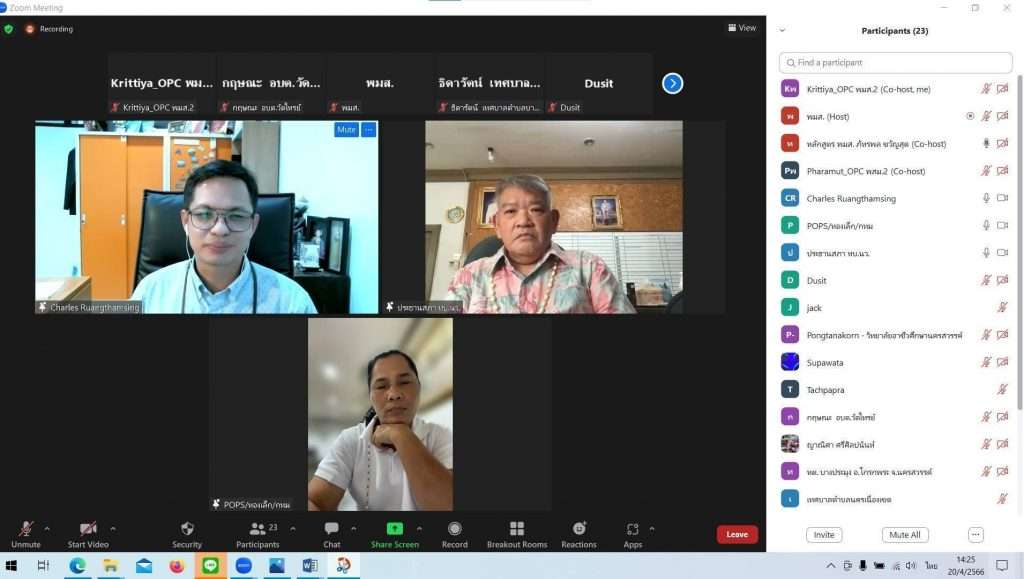The image size is (1024, 579).
Task: Click the participants list vertical scrollbar
Action: [1019, 240]
